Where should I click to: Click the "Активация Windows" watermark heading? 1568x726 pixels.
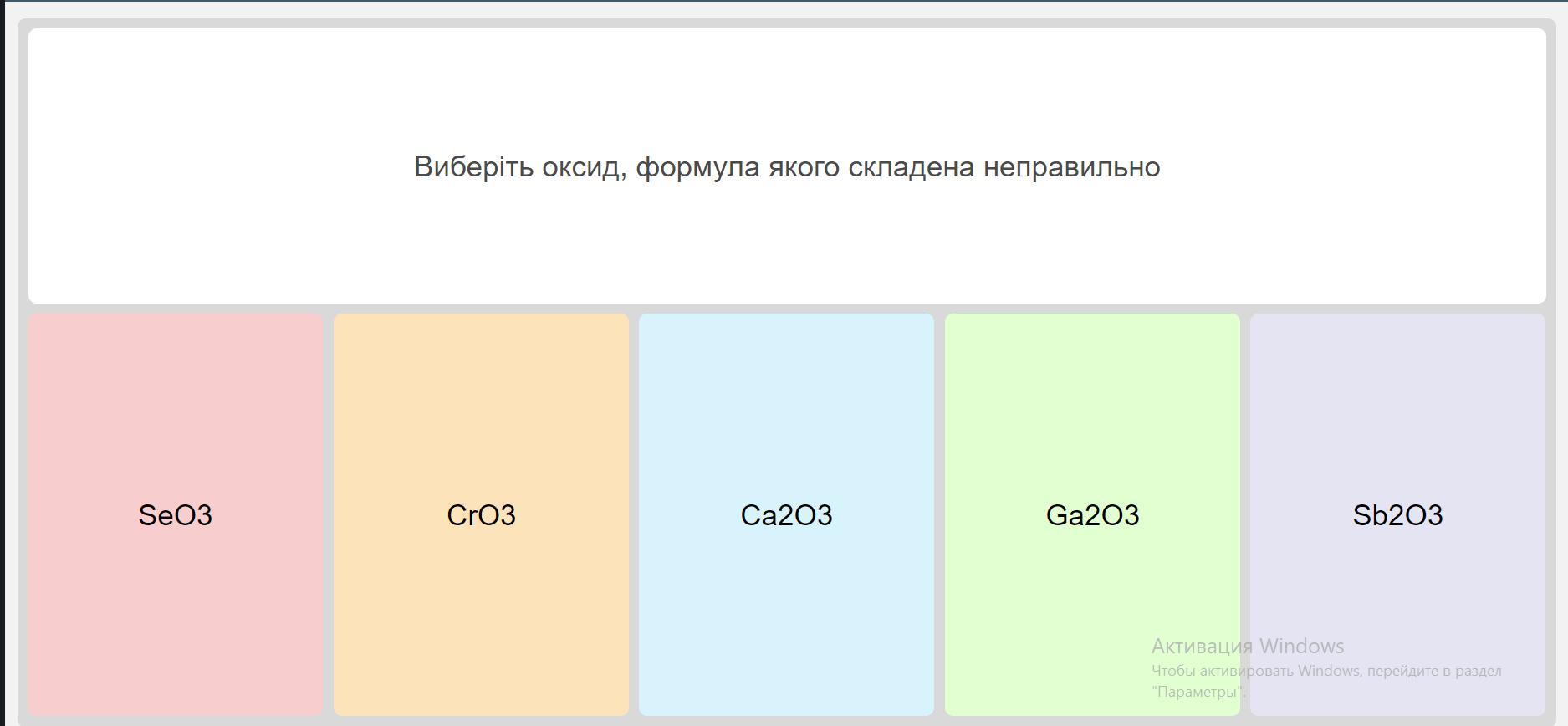1247,646
